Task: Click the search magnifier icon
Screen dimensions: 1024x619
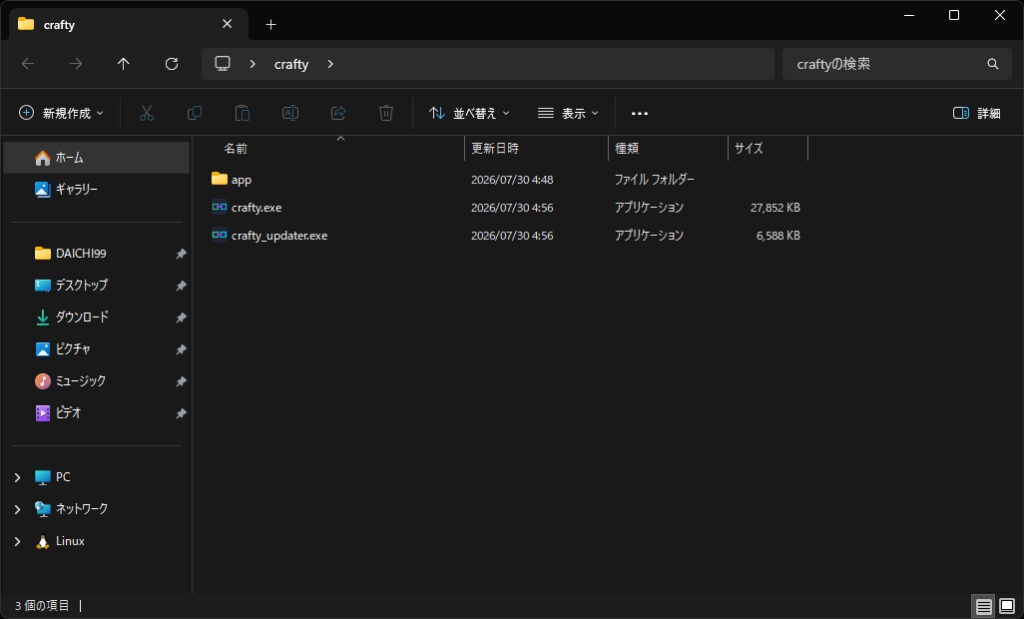Action: [993, 64]
